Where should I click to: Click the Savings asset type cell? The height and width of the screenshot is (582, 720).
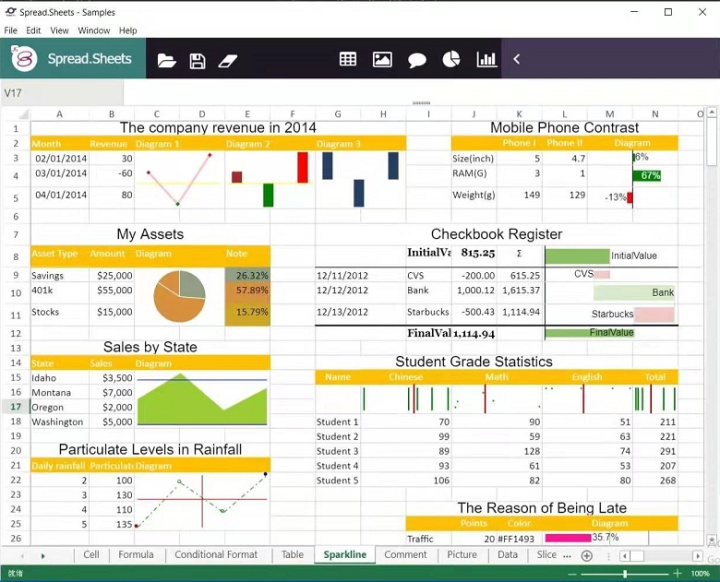60,275
